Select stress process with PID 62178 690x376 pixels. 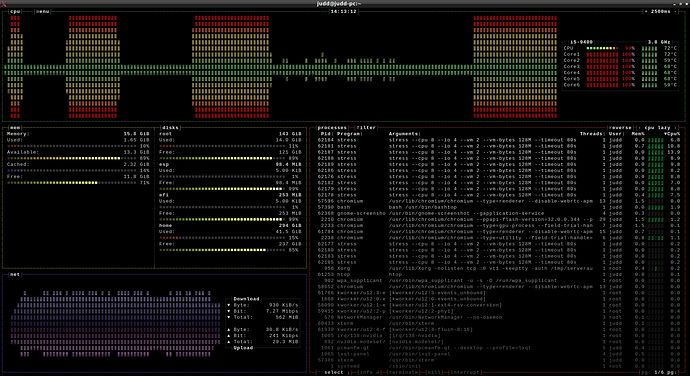[499, 195]
